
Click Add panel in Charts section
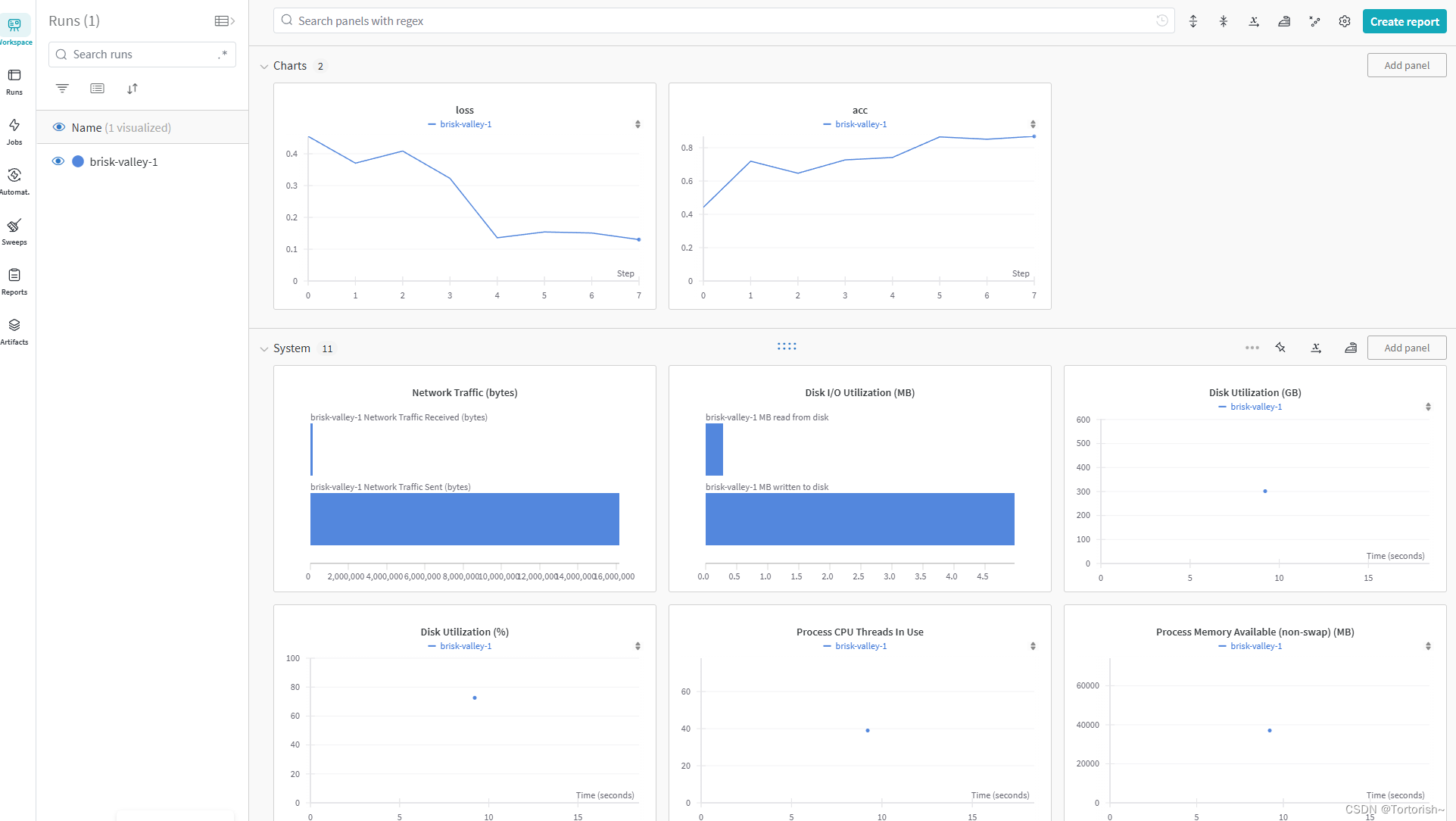pyautogui.click(x=1406, y=65)
